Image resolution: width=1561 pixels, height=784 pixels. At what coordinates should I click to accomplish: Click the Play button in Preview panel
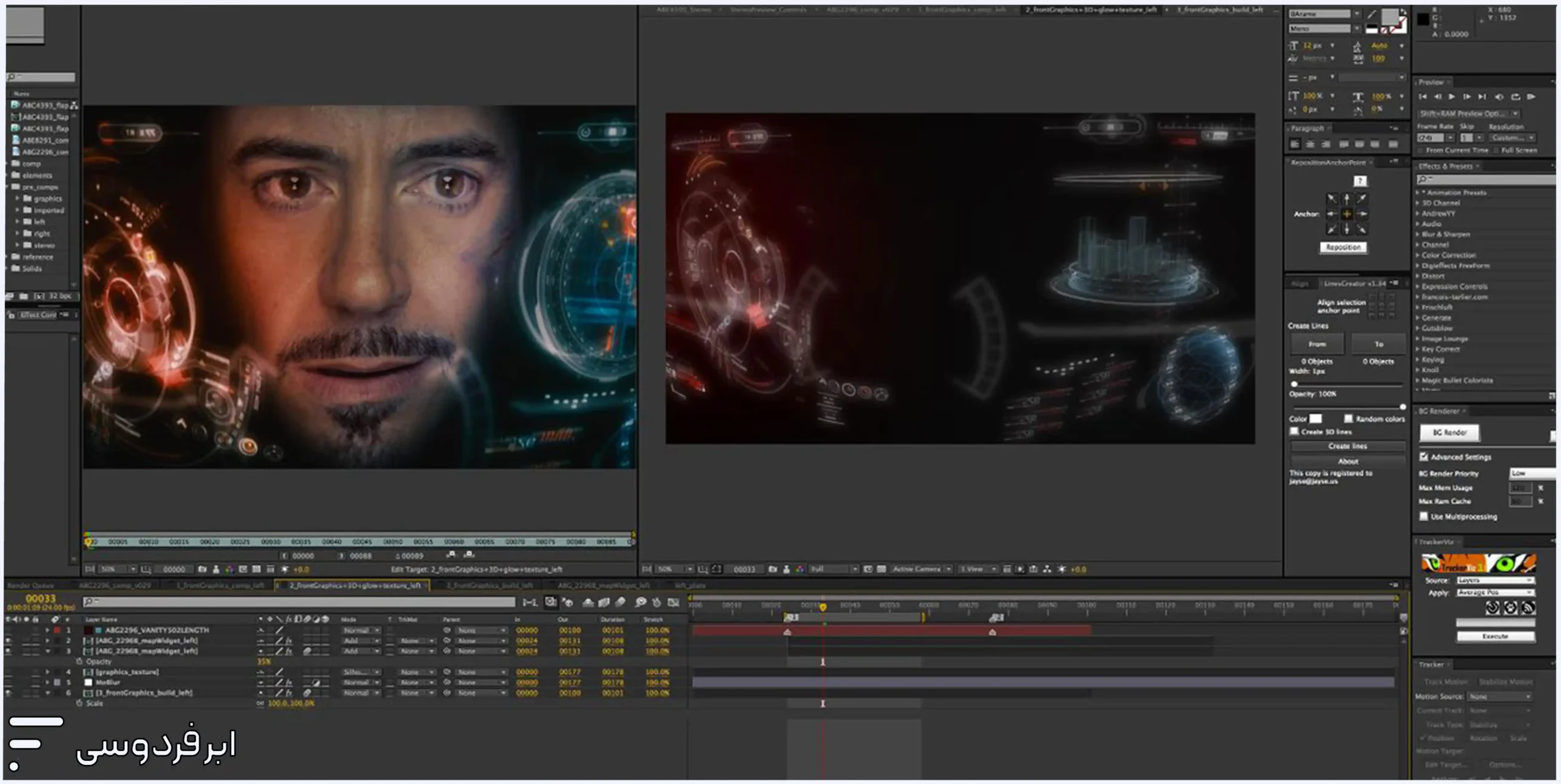(x=1452, y=97)
